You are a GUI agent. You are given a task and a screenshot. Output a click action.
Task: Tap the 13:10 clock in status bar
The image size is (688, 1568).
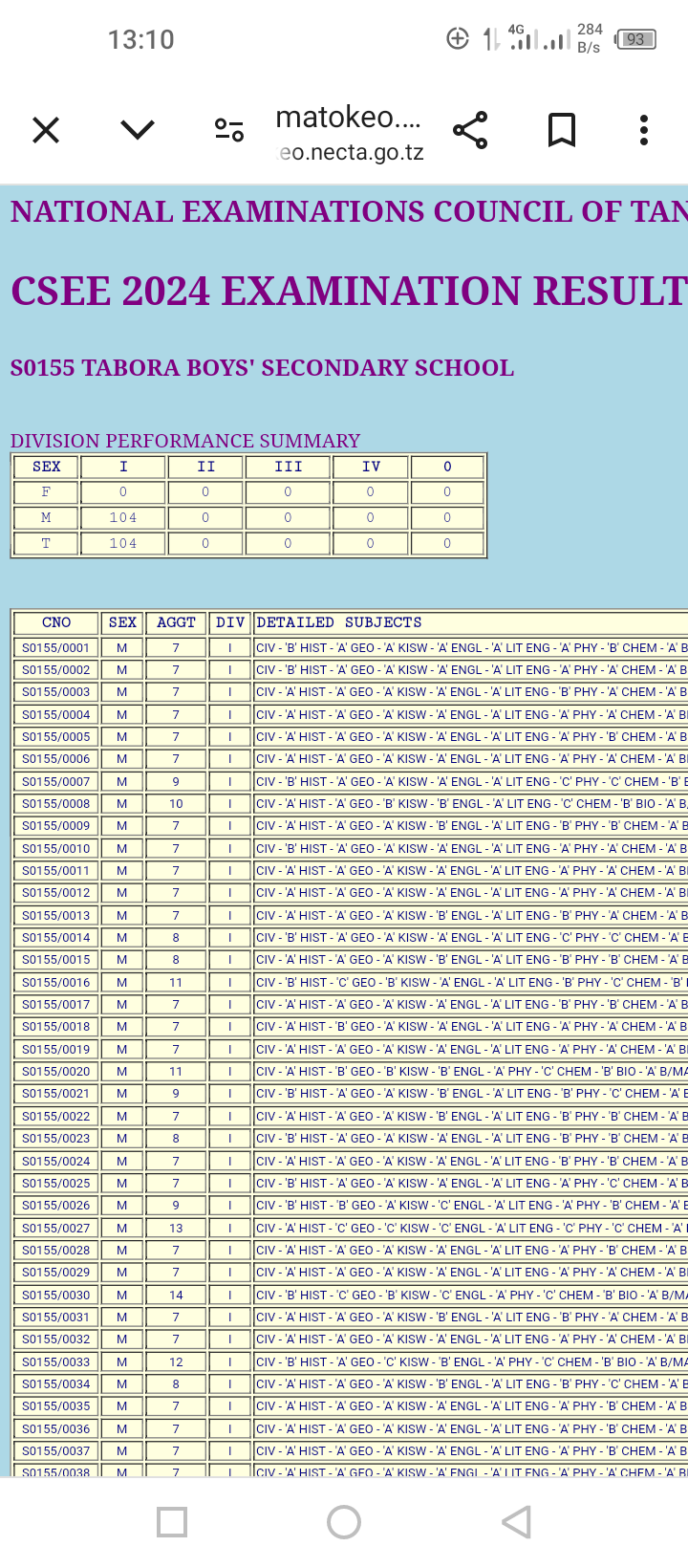click(140, 39)
